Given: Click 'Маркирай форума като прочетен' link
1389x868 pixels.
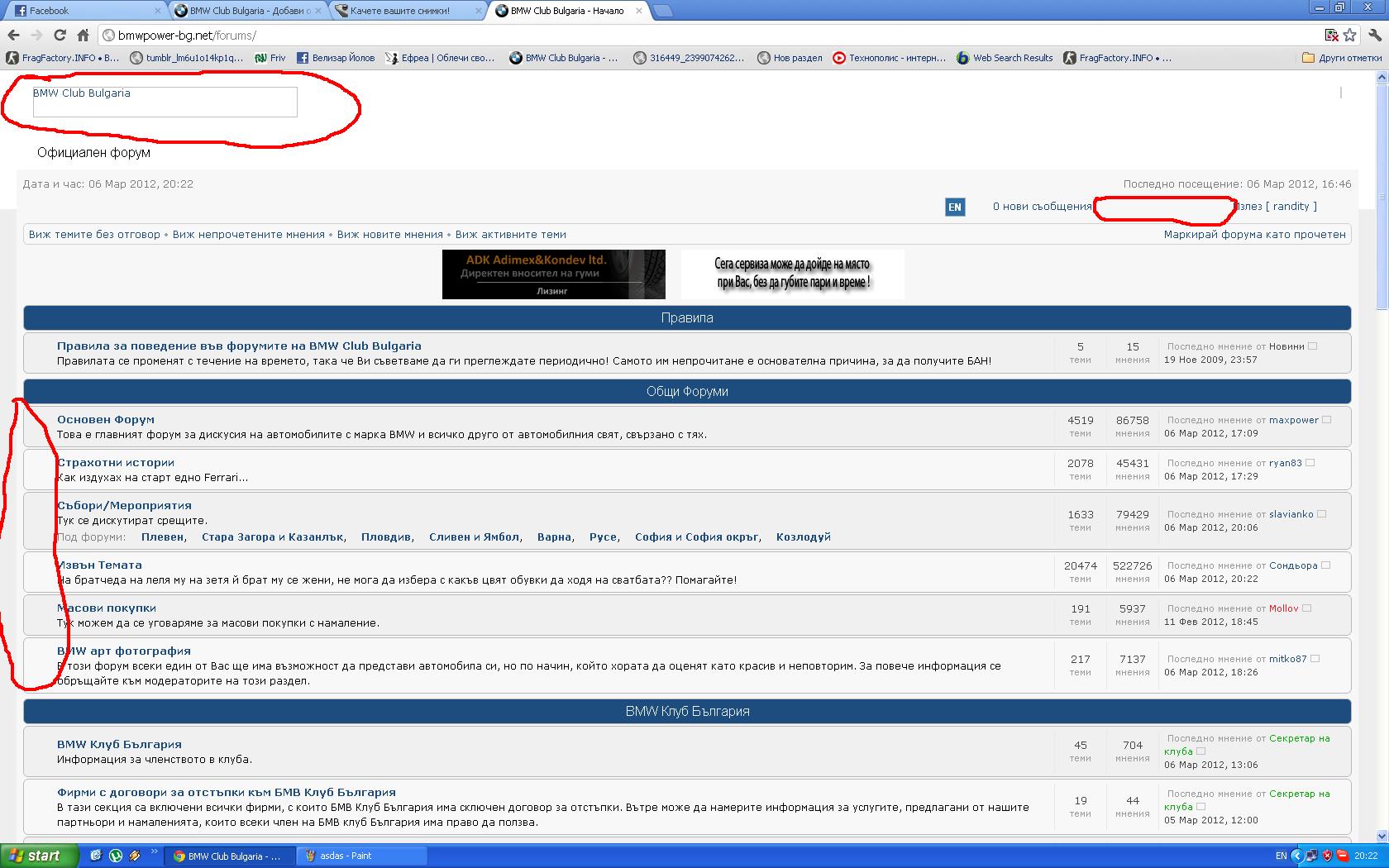Looking at the screenshot, I should (x=1255, y=235).
